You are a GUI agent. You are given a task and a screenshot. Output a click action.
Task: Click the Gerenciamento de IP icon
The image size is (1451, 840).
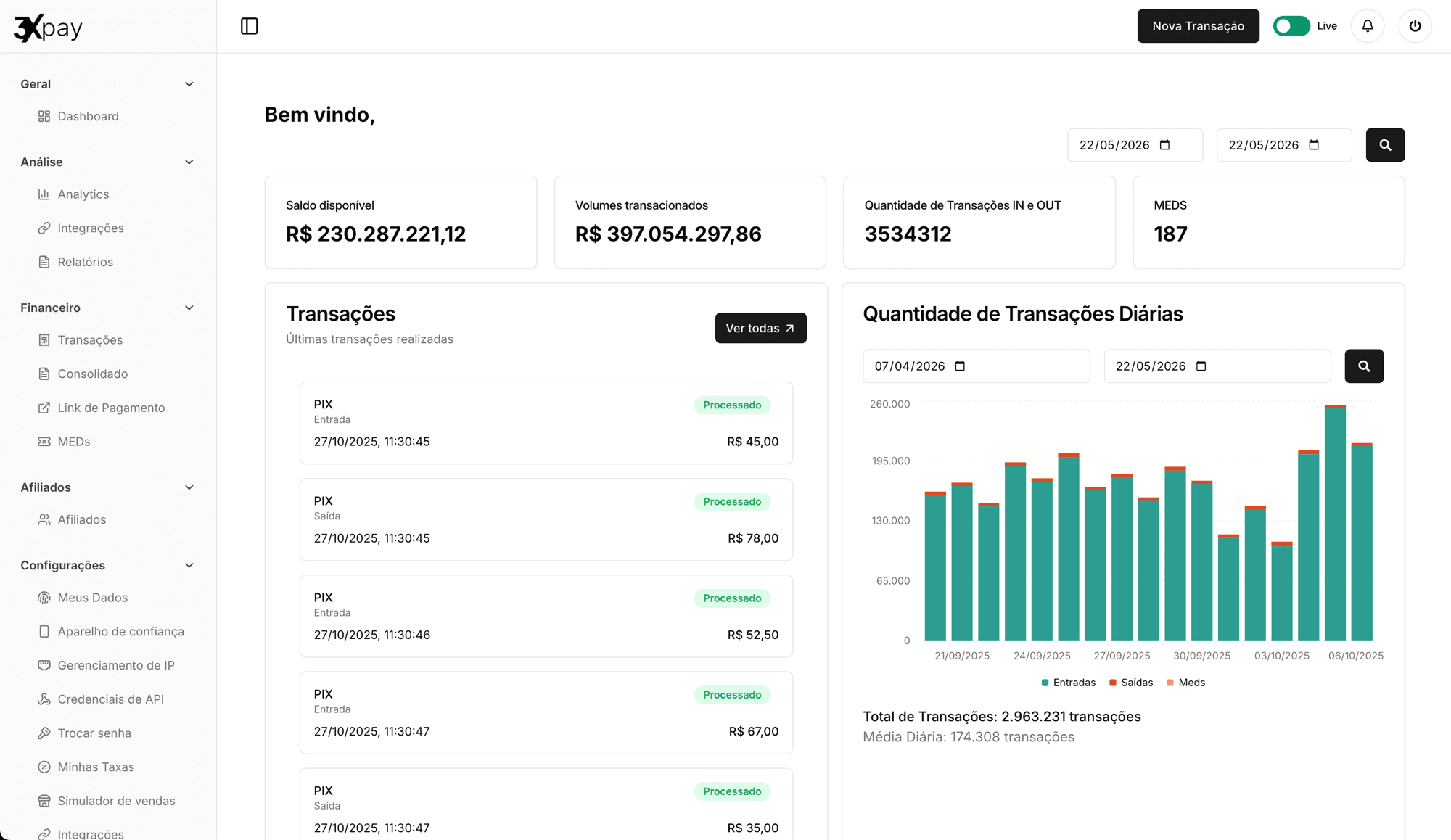44,665
